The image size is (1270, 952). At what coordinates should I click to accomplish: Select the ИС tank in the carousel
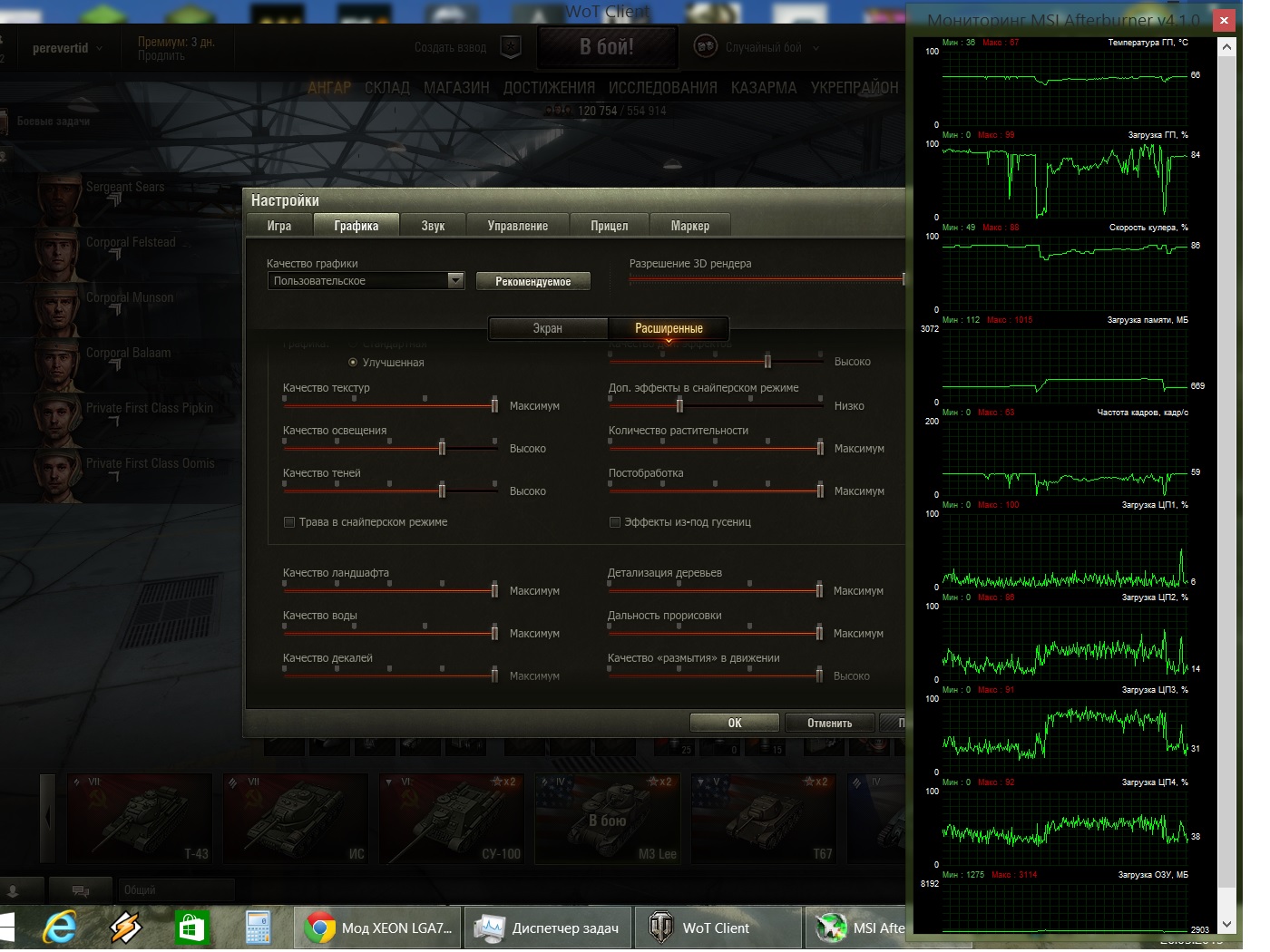coord(296,818)
